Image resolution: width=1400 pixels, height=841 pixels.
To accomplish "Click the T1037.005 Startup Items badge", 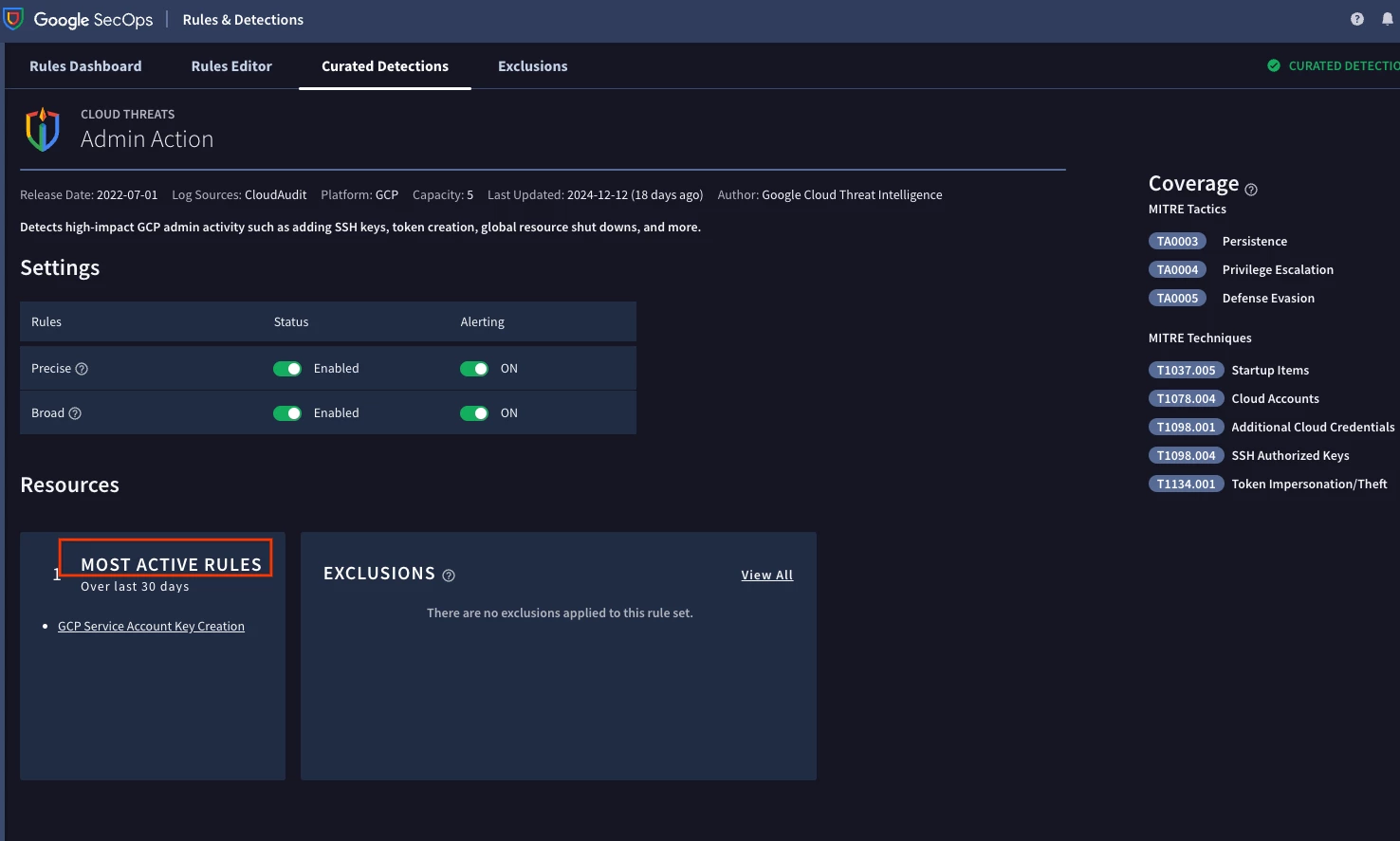I will tap(1186, 370).
